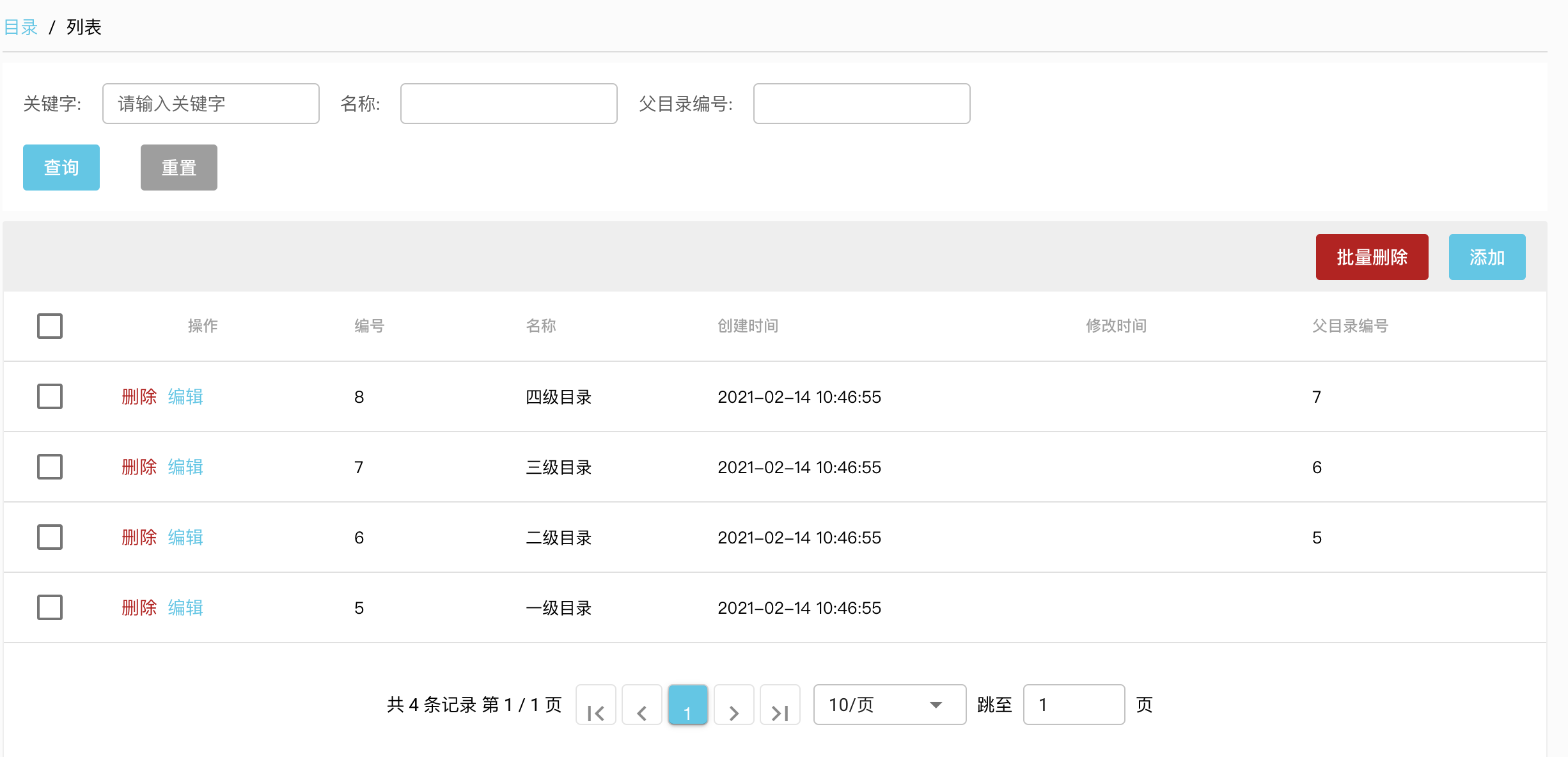Focus the 关键字 keyword input field
The image size is (1568, 757).
tap(210, 104)
